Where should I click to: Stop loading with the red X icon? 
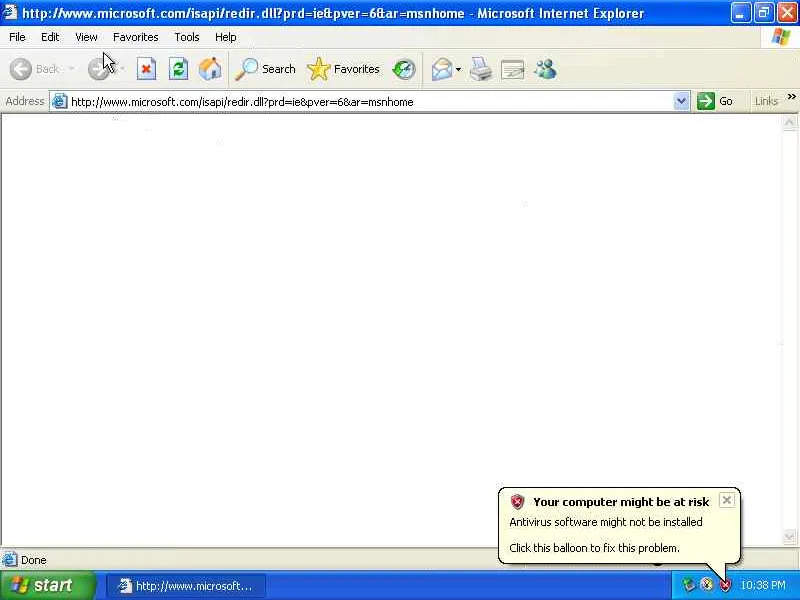(x=146, y=69)
